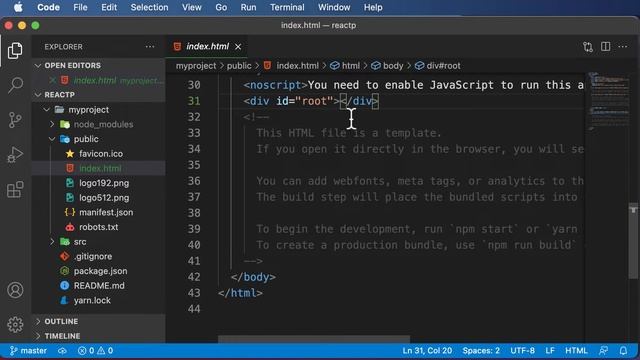Click the favicon.ico star icon
This screenshot has height=360, width=640.
click(70, 153)
